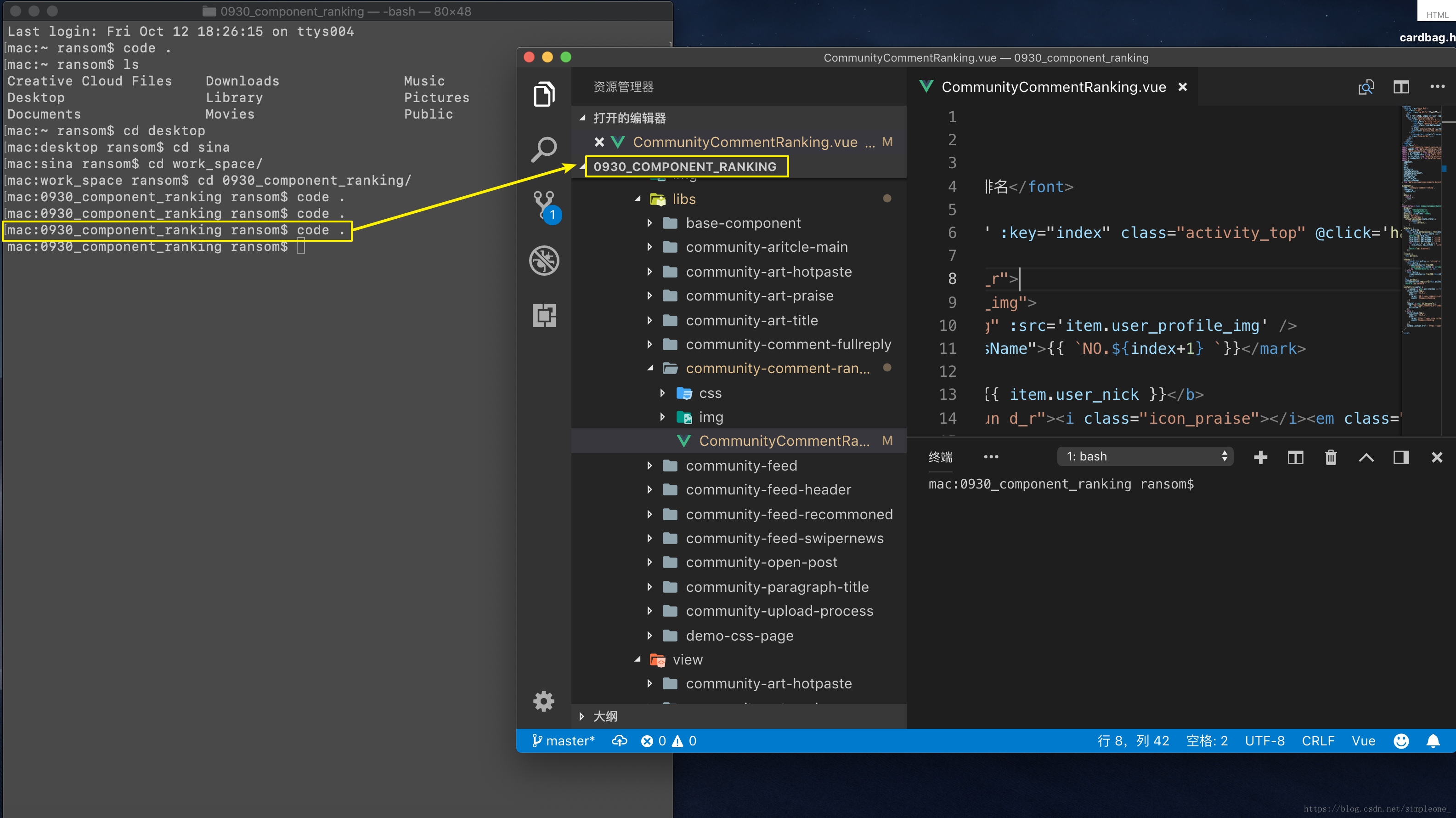
Task: Click the master* git branch in status bar
Action: tap(564, 741)
